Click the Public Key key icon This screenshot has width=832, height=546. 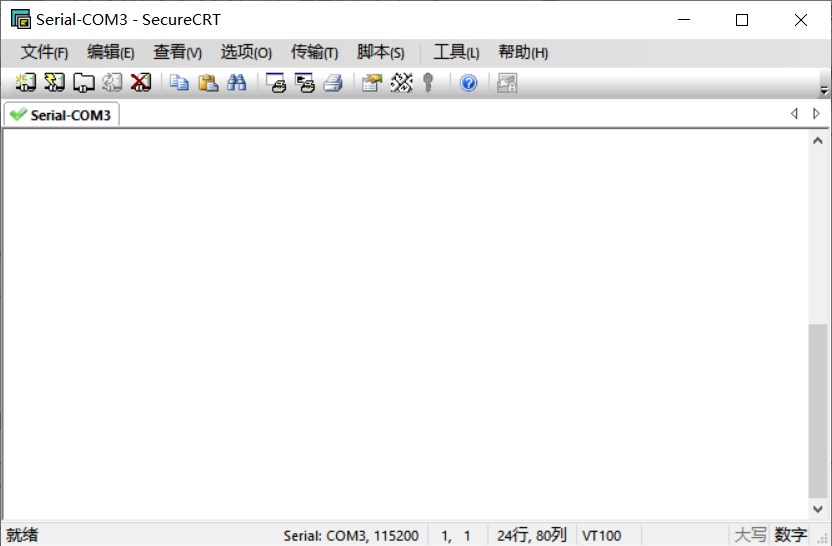click(x=428, y=83)
